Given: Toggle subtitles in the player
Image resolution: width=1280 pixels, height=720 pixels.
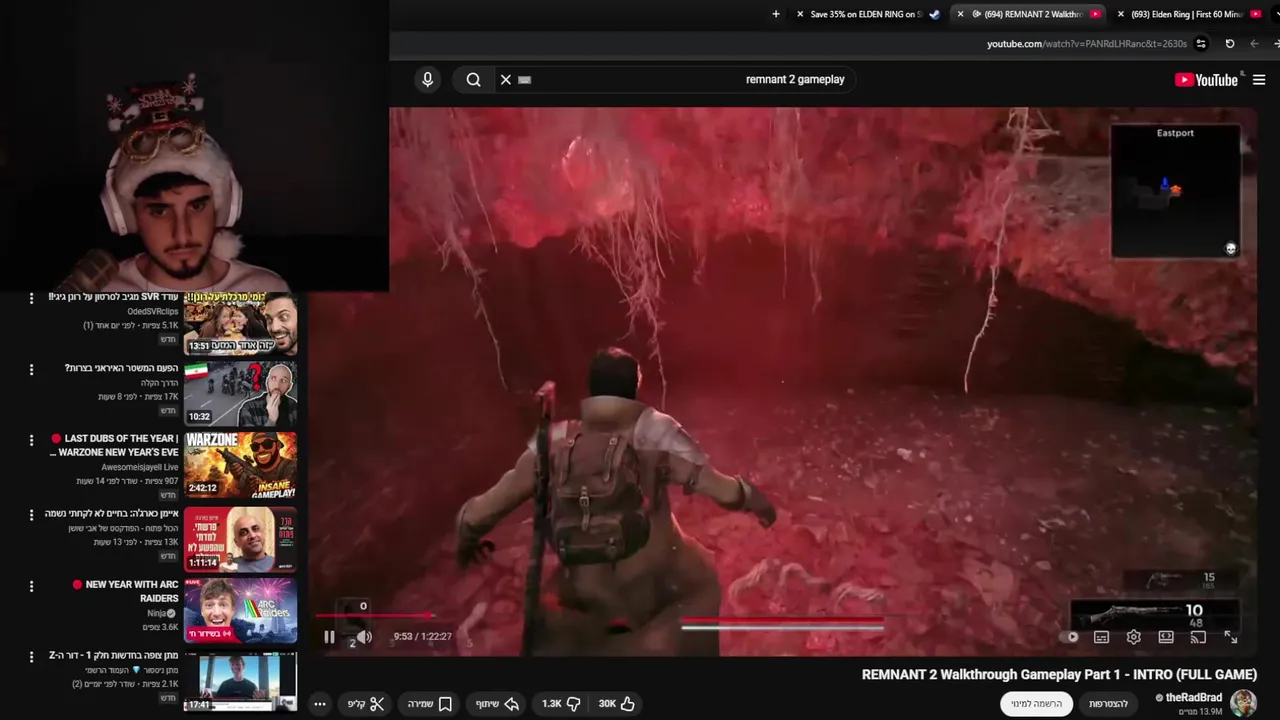Looking at the screenshot, I should pos(1101,637).
